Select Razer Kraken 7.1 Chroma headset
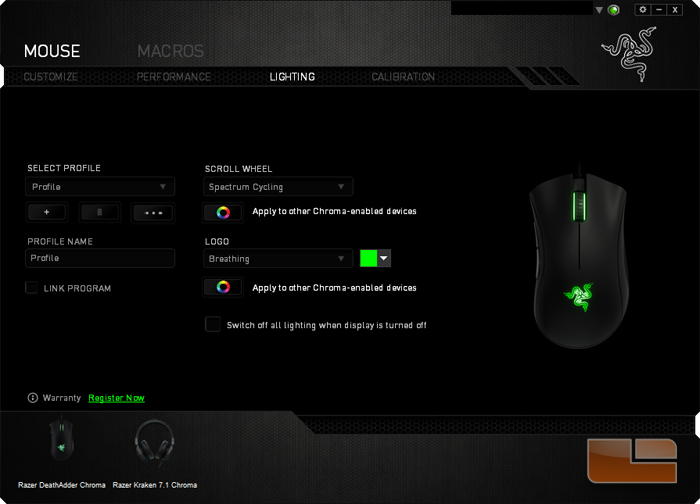This screenshot has height=504, width=700. [x=154, y=442]
